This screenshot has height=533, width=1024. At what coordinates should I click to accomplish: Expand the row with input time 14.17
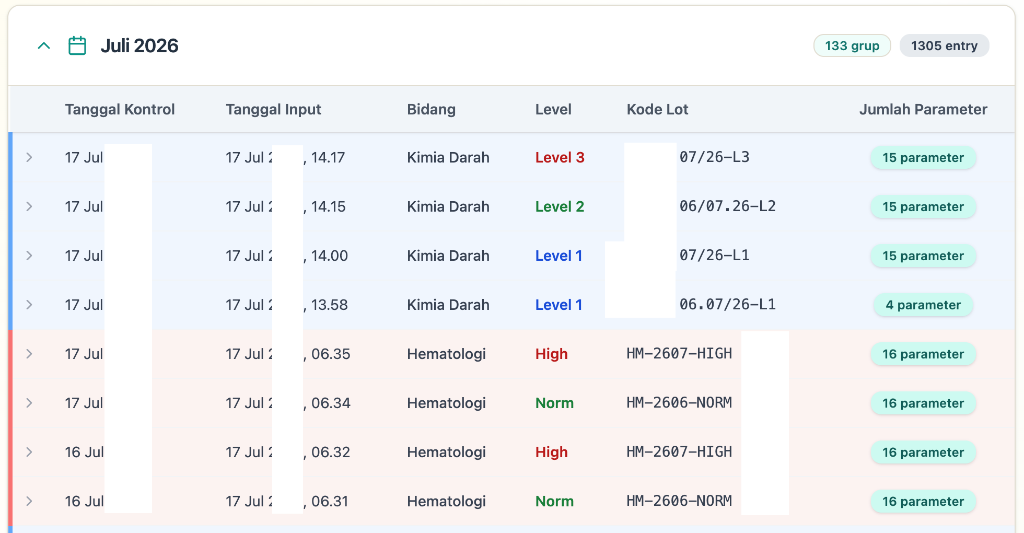tap(29, 157)
